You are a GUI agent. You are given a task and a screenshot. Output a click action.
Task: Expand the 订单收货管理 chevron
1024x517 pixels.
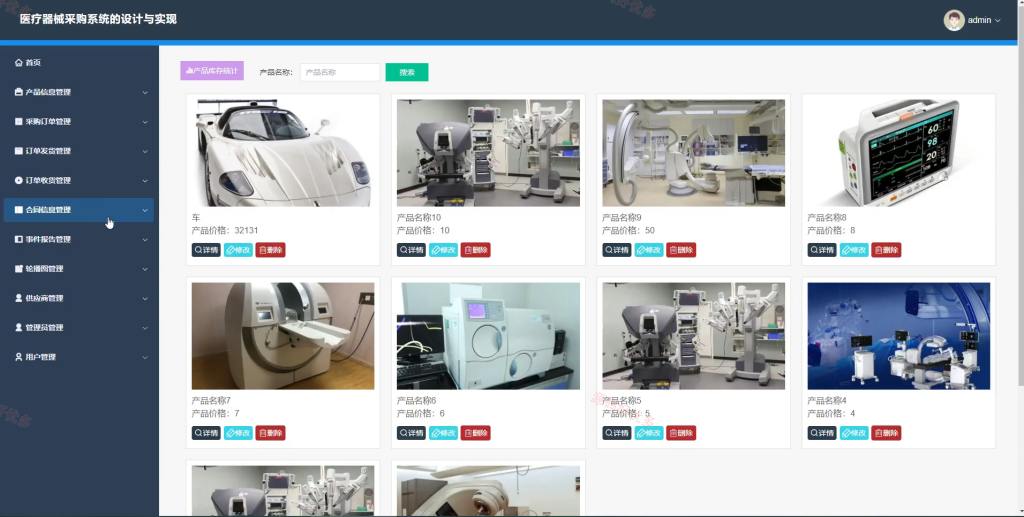coord(145,181)
